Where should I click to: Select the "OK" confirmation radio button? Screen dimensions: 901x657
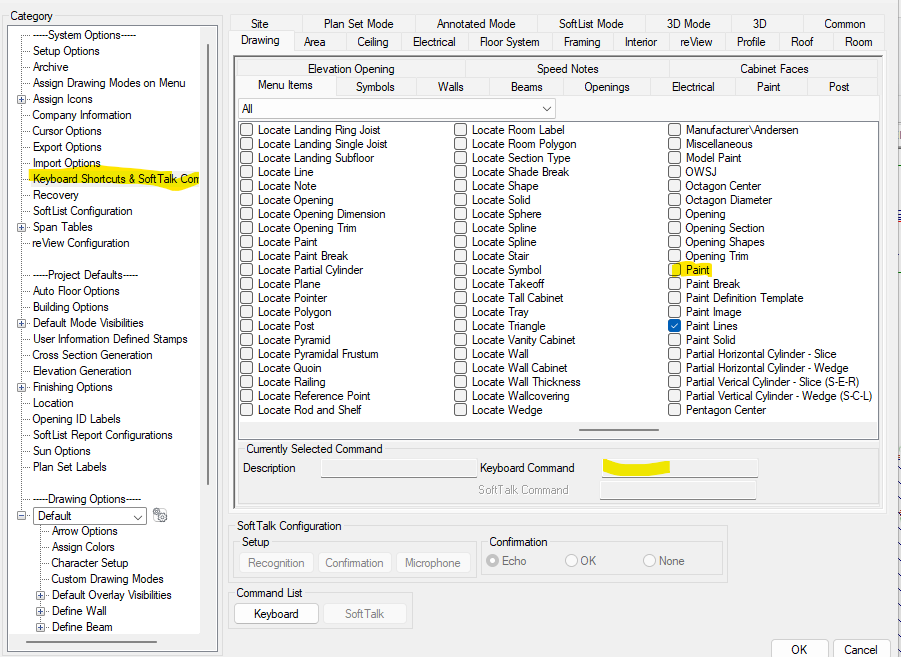coord(570,562)
